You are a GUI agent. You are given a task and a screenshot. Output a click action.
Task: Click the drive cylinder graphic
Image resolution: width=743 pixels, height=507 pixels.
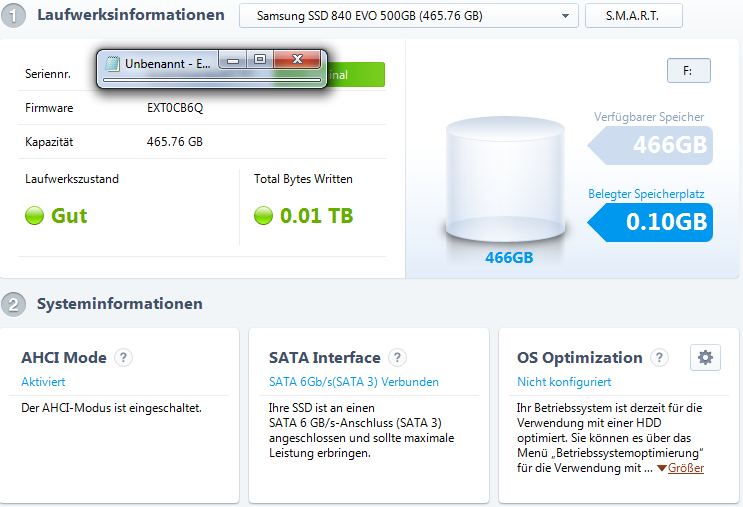point(505,180)
